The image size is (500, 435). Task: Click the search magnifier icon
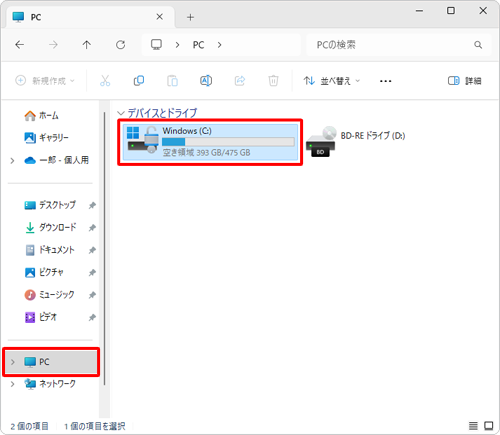point(478,45)
